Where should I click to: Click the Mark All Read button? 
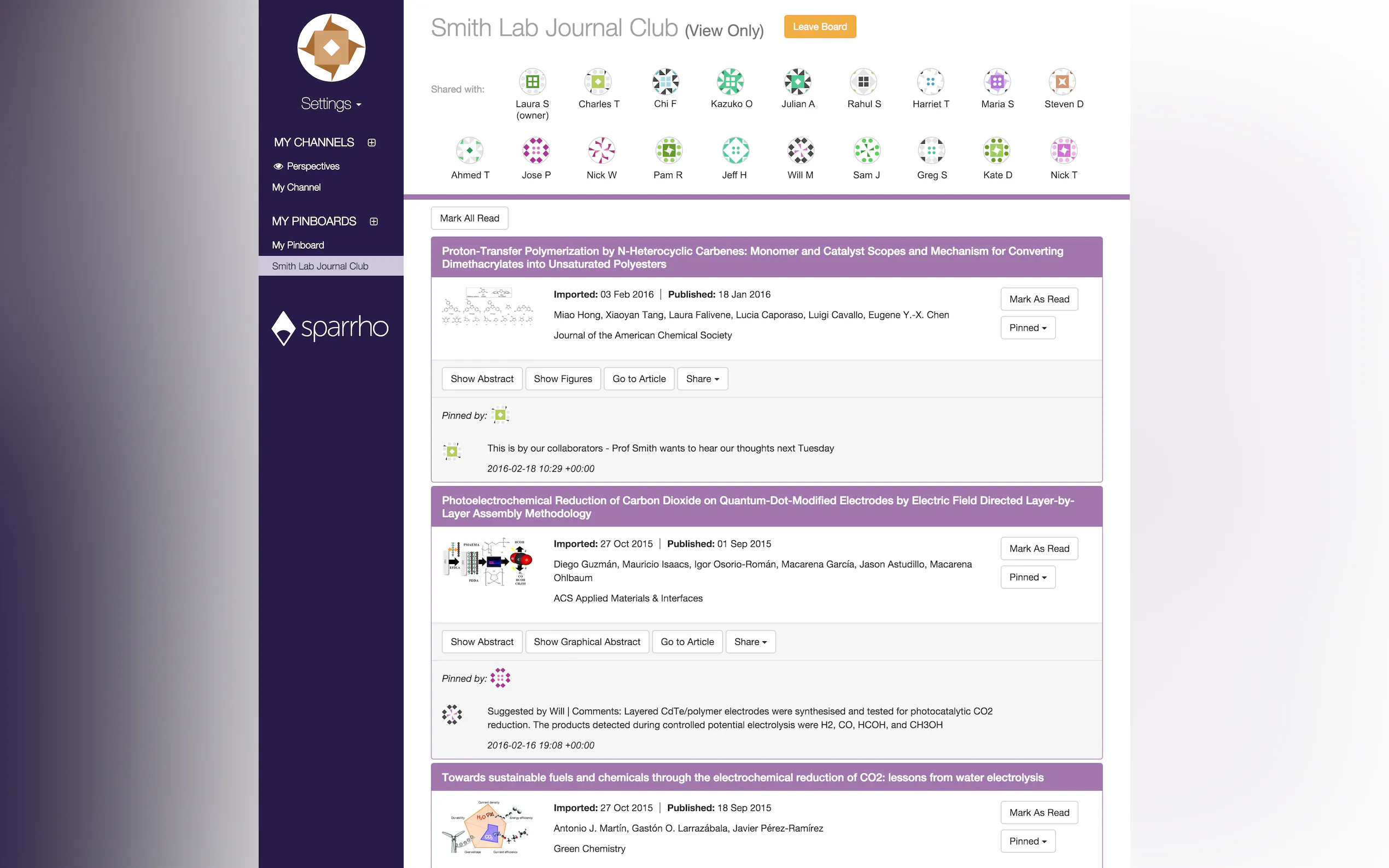(x=469, y=218)
